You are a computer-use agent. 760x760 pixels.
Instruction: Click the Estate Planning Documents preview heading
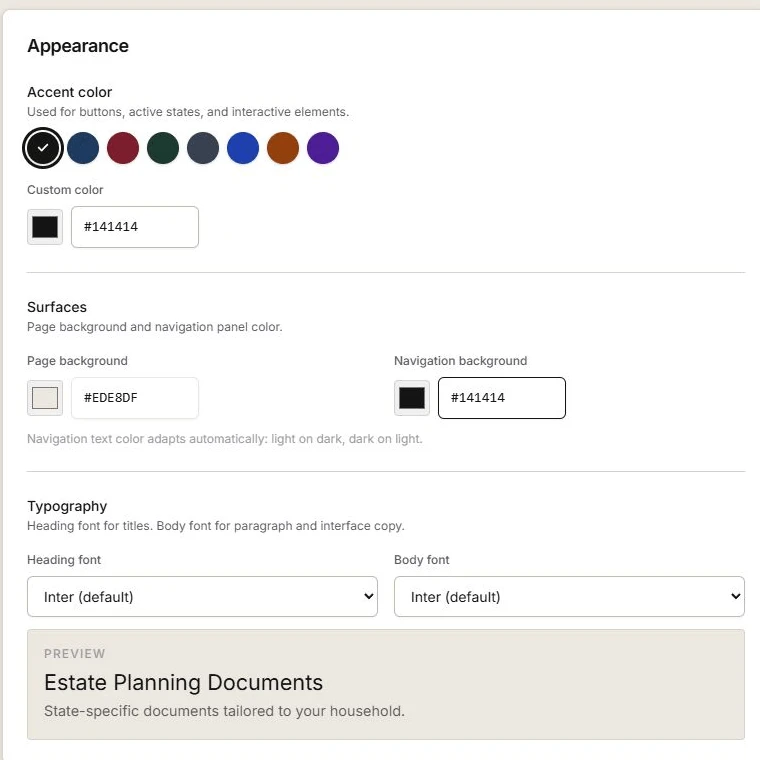coord(183,682)
